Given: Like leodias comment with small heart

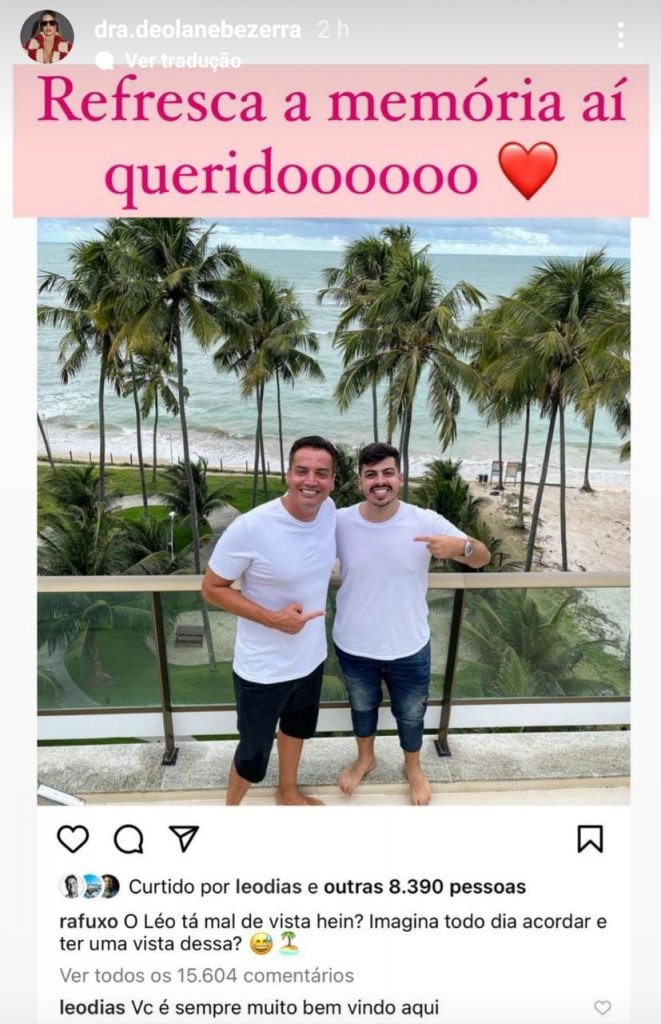Looking at the screenshot, I should tap(603, 1008).
